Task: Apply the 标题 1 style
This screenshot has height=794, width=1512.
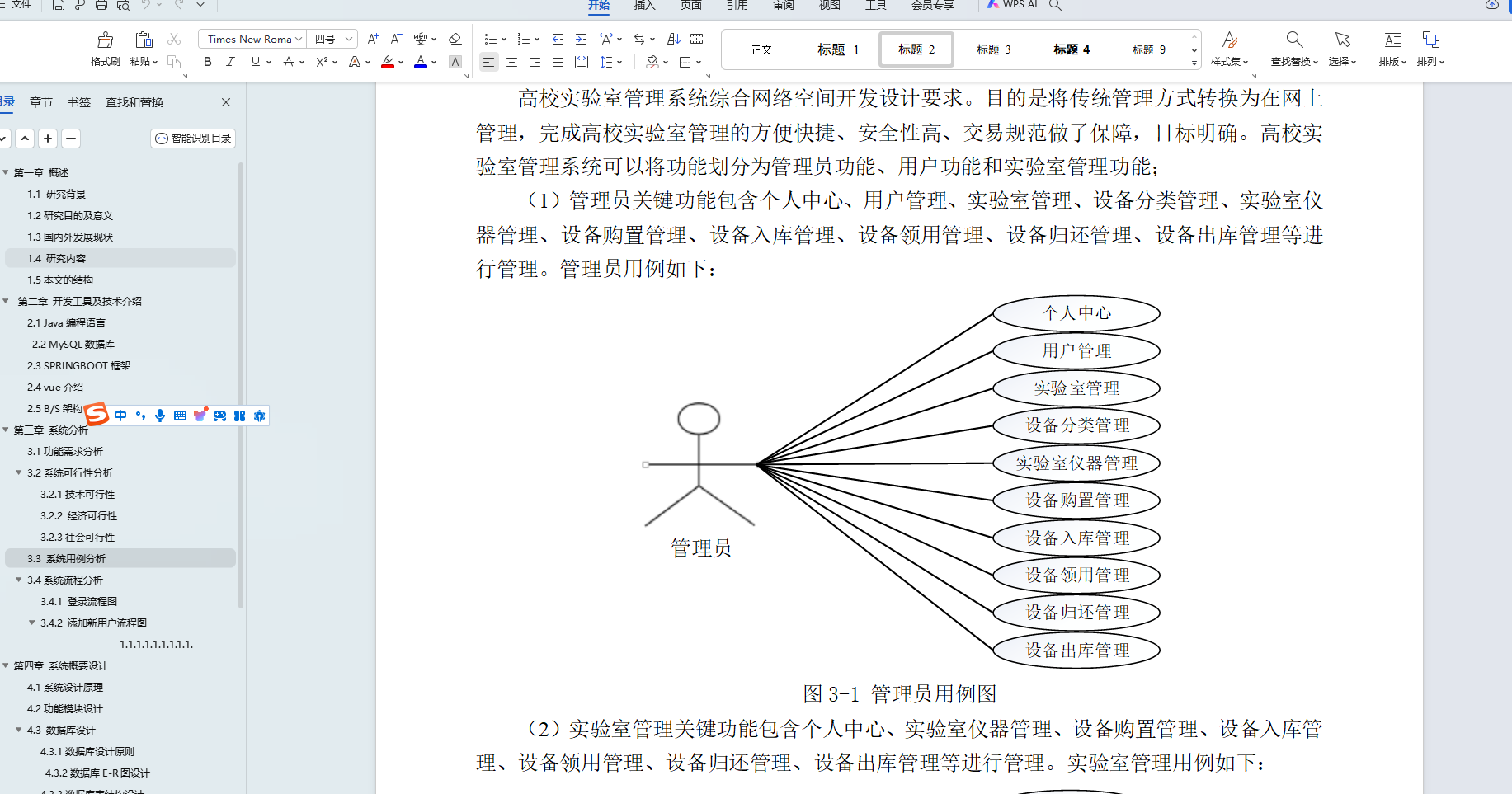Action: click(838, 49)
